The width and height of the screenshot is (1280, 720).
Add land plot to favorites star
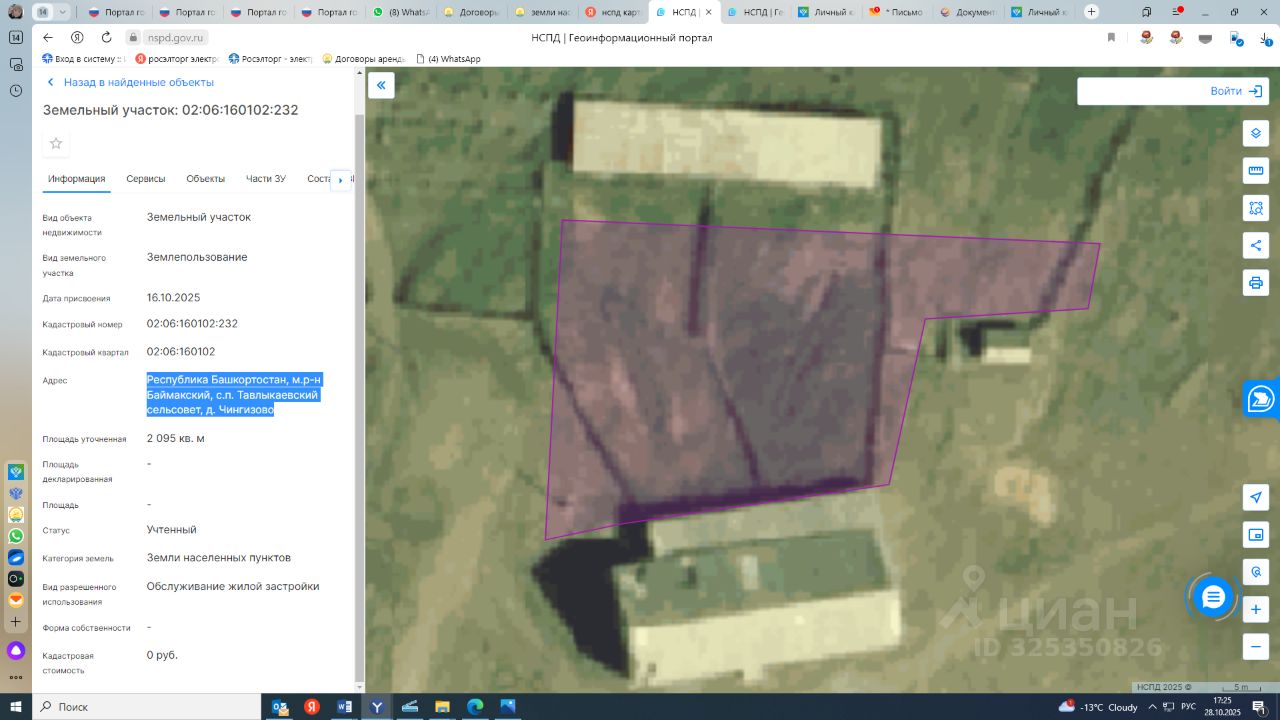click(56, 143)
